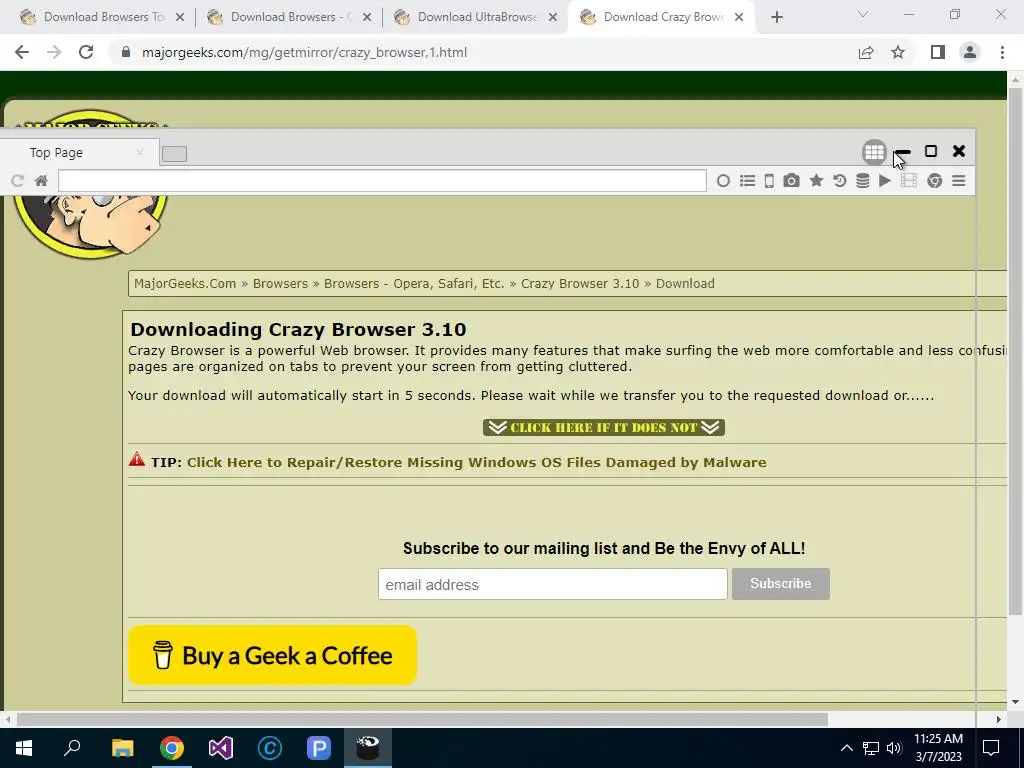1024x768 pixels.
Task: Click the camera screenshot icon
Action: (x=792, y=181)
